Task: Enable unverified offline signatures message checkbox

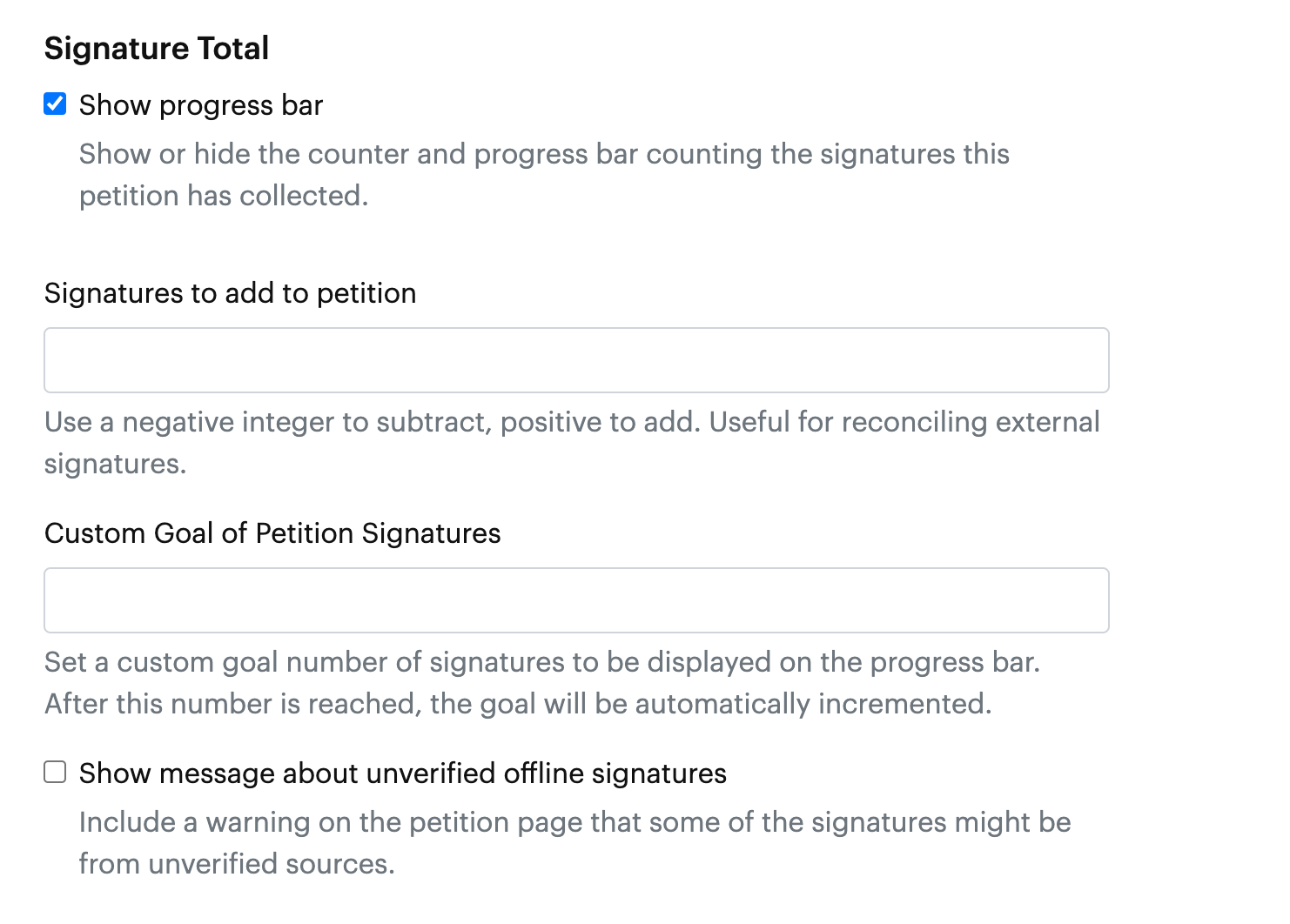Action: click(55, 773)
